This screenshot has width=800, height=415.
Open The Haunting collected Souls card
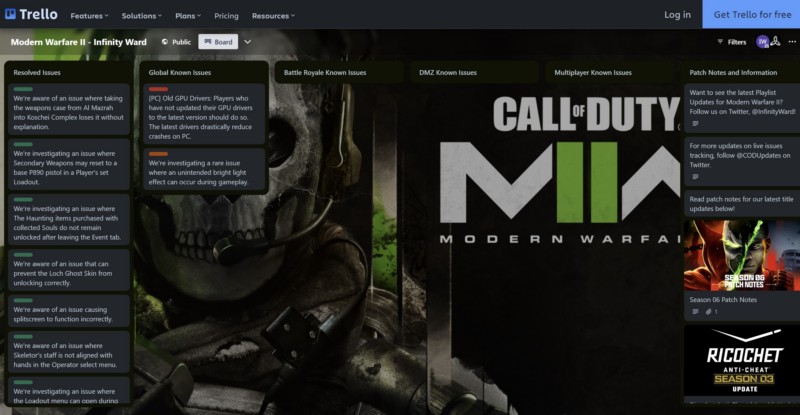click(69, 220)
